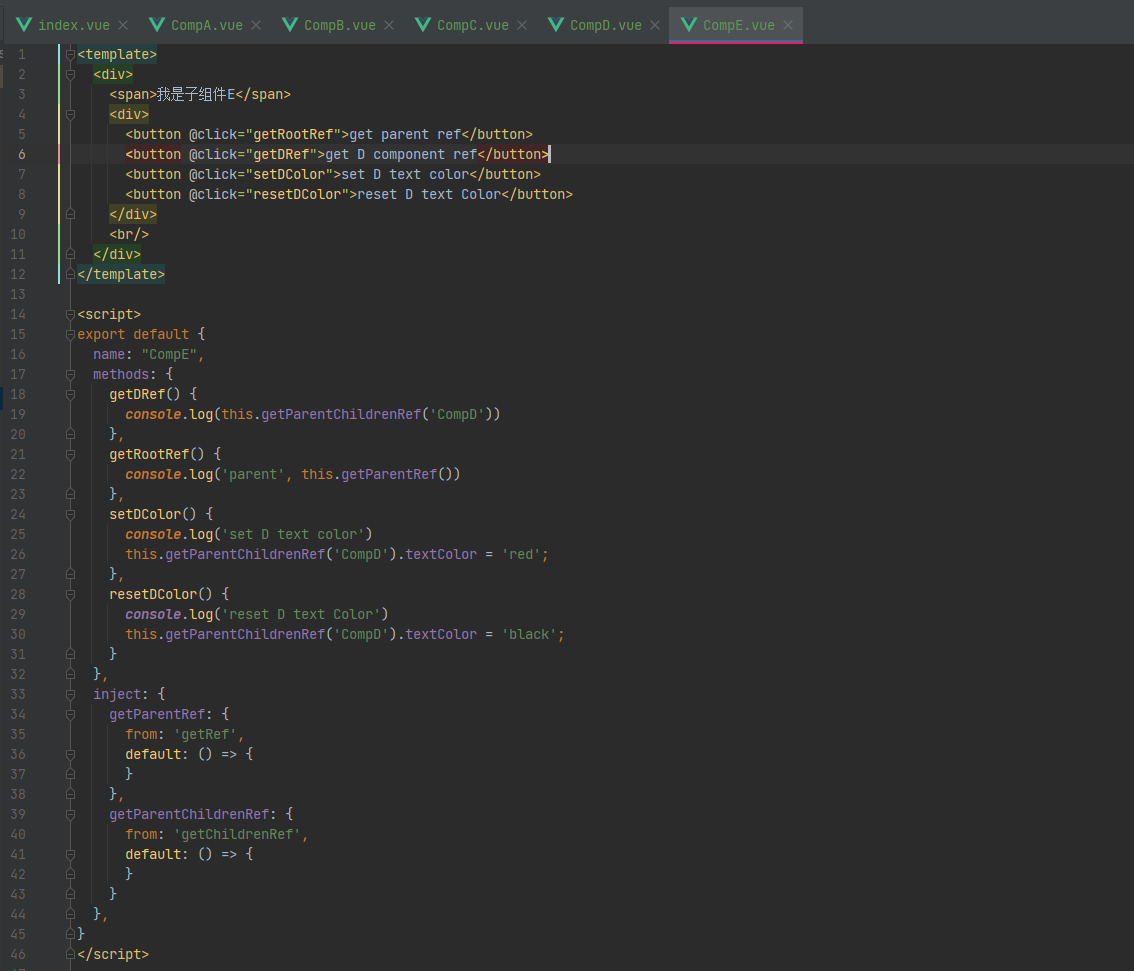The height and width of the screenshot is (971, 1134).
Task: Close the CompB.vue tab
Action: (389, 25)
